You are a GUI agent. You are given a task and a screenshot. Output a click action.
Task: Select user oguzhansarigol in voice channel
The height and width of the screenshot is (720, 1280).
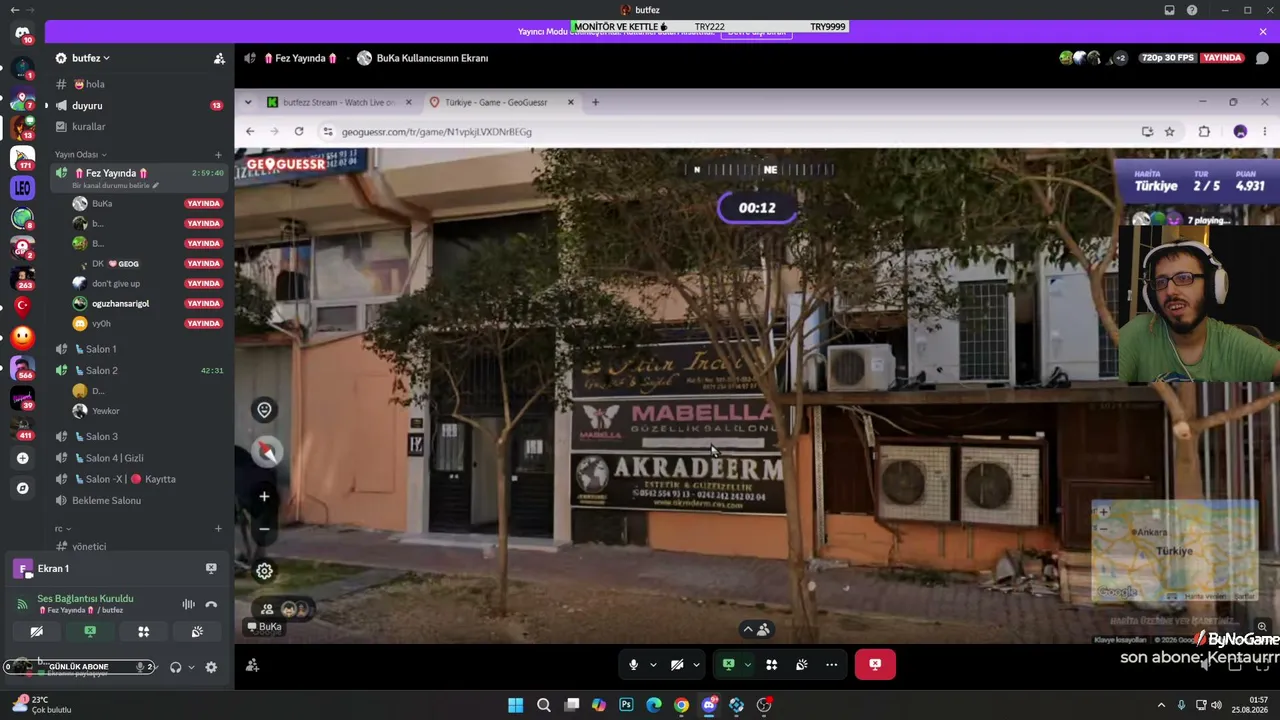[120, 303]
